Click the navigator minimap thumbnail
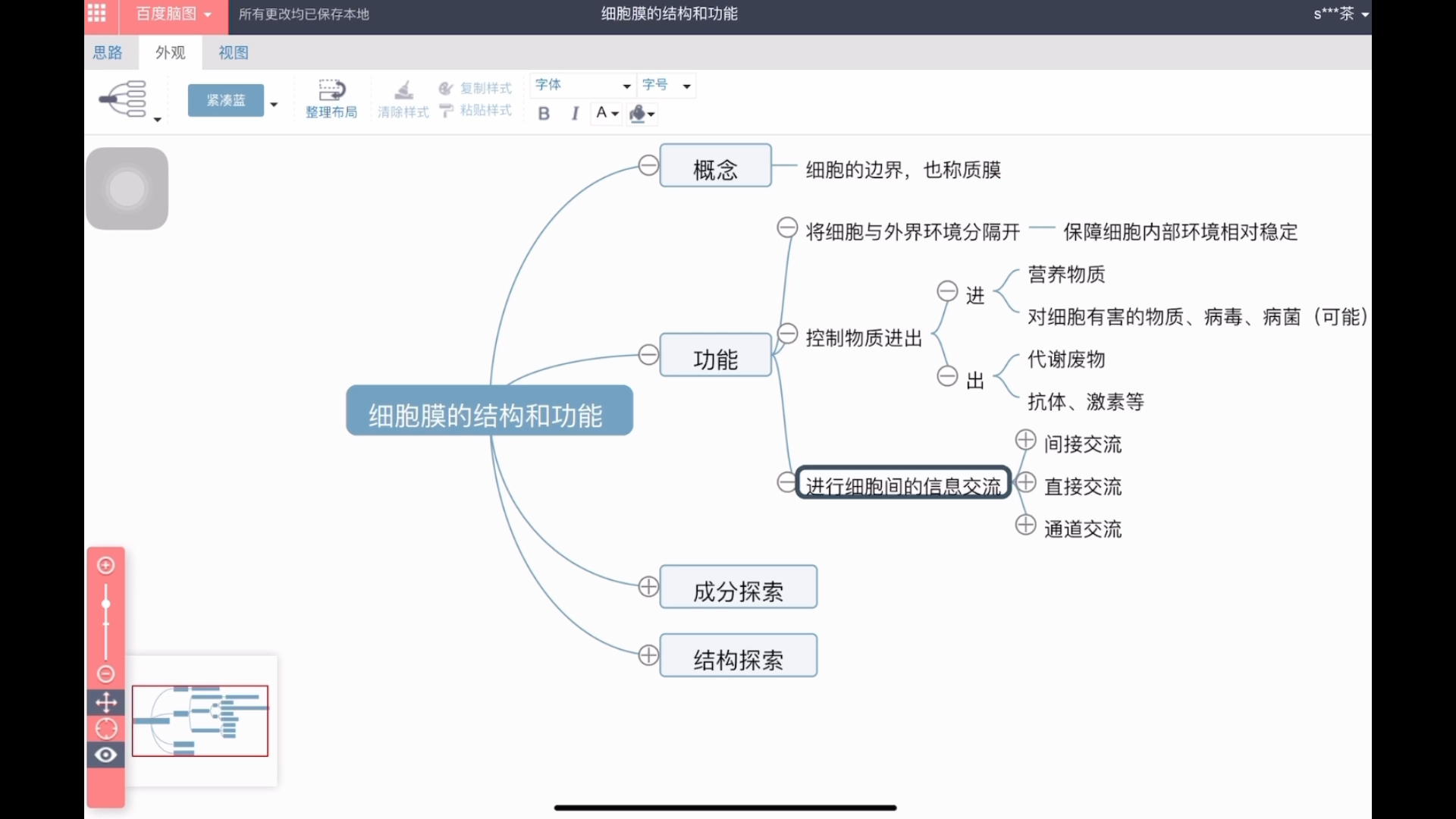 click(200, 721)
